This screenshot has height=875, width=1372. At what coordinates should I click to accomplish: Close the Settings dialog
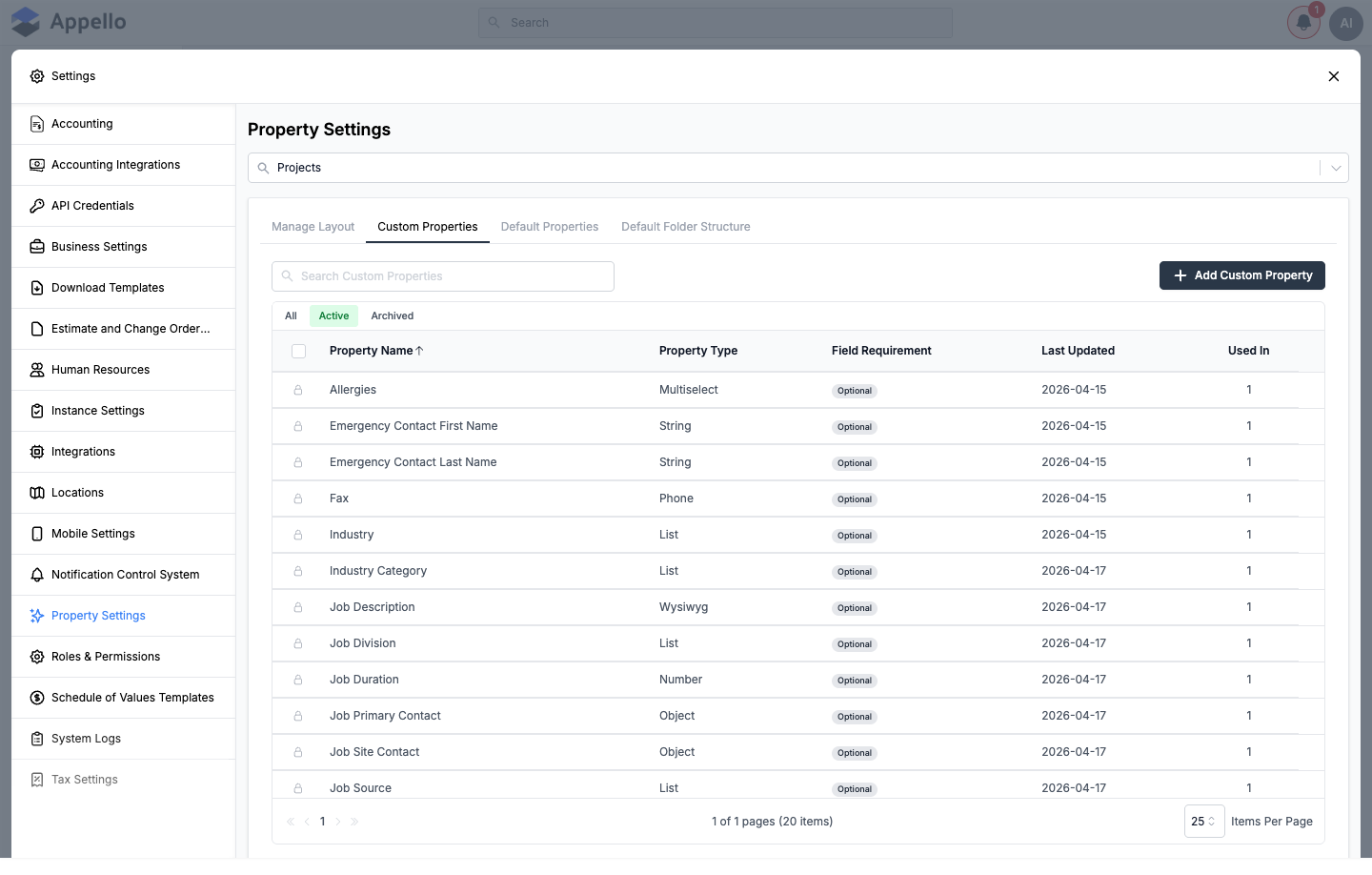coord(1334,76)
